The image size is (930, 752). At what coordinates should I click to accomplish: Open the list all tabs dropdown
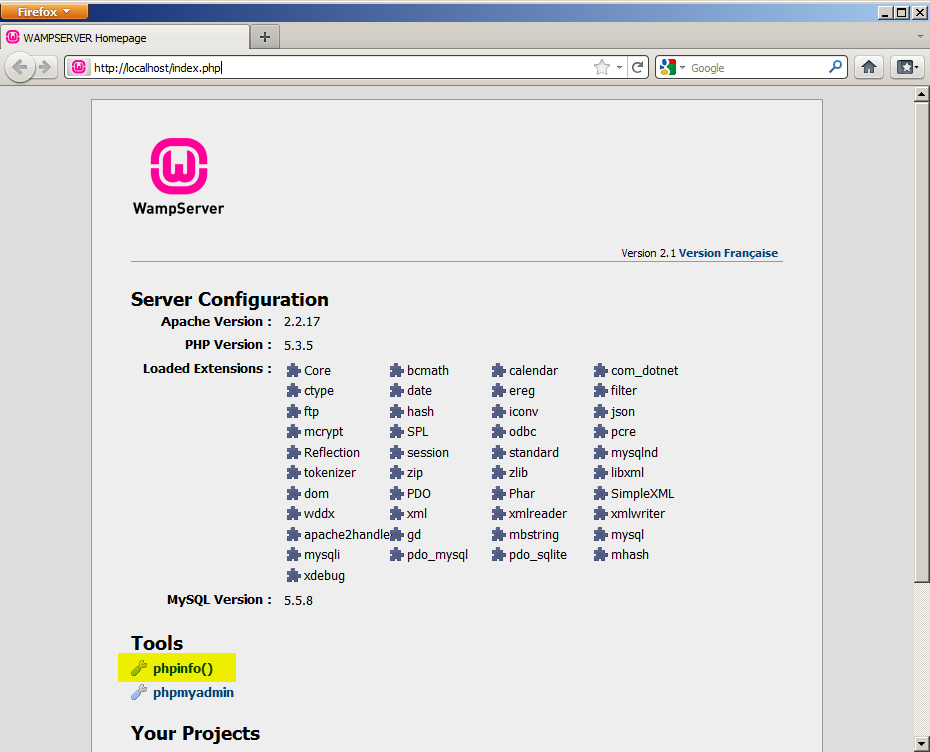point(920,36)
